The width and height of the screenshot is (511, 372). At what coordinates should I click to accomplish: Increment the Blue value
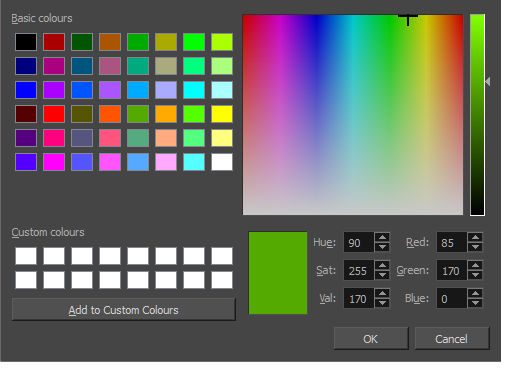tap(475, 294)
